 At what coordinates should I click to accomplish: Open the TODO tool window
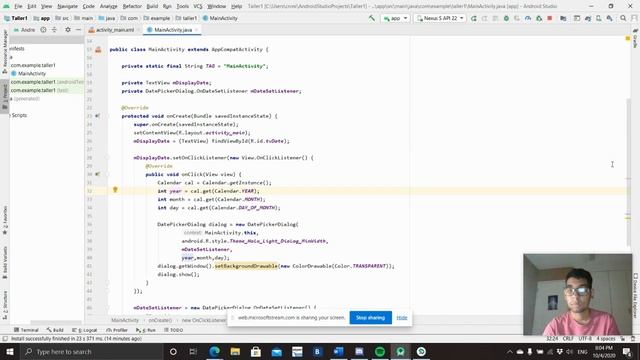173,330
